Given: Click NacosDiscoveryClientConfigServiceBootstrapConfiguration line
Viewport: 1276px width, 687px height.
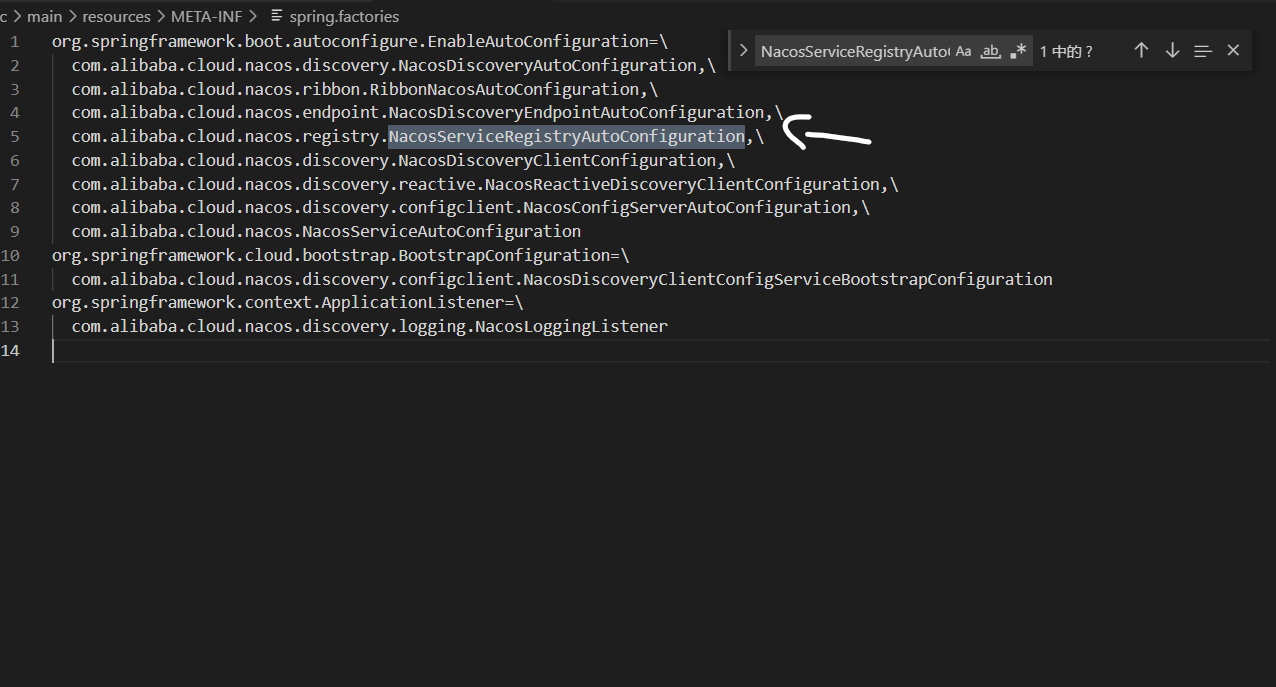Looking at the screenshot, I should coord(562,279).
